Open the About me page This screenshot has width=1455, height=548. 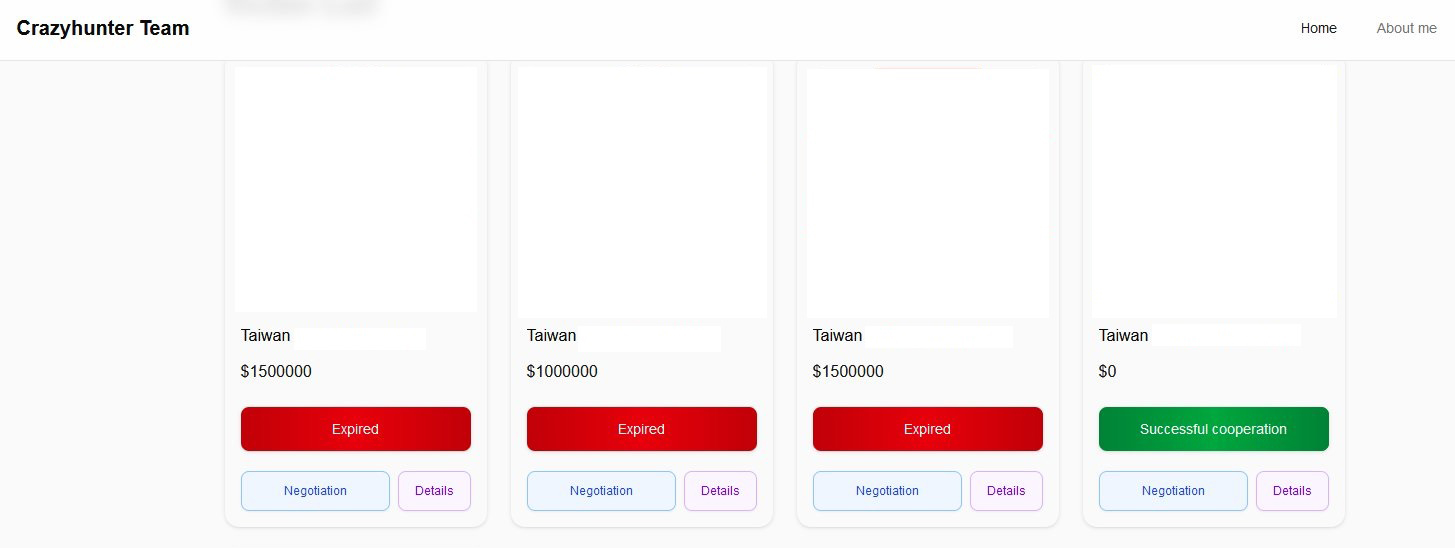pos(1406,28)
